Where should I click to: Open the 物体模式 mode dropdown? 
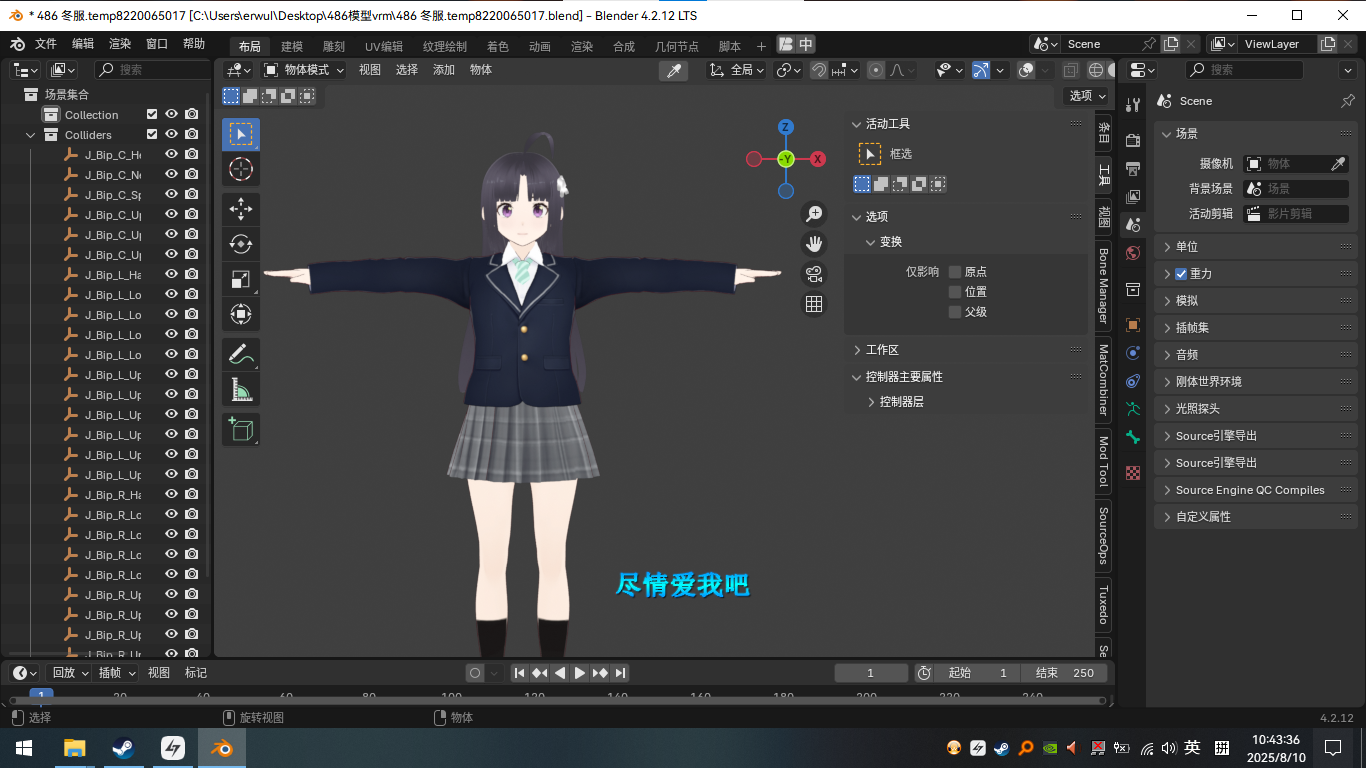304,70
